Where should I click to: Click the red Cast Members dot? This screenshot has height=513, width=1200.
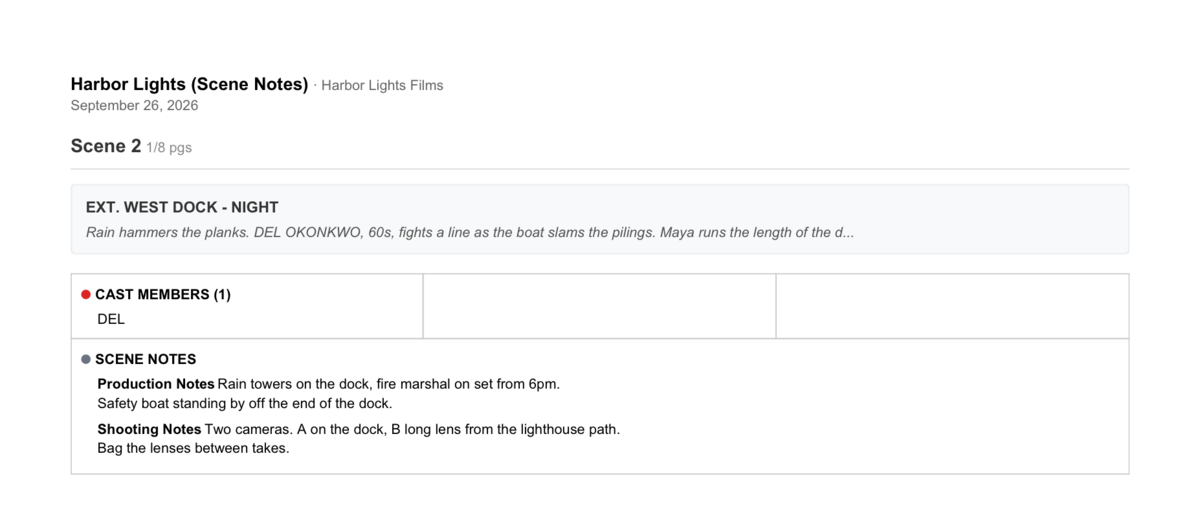(86, 295)
